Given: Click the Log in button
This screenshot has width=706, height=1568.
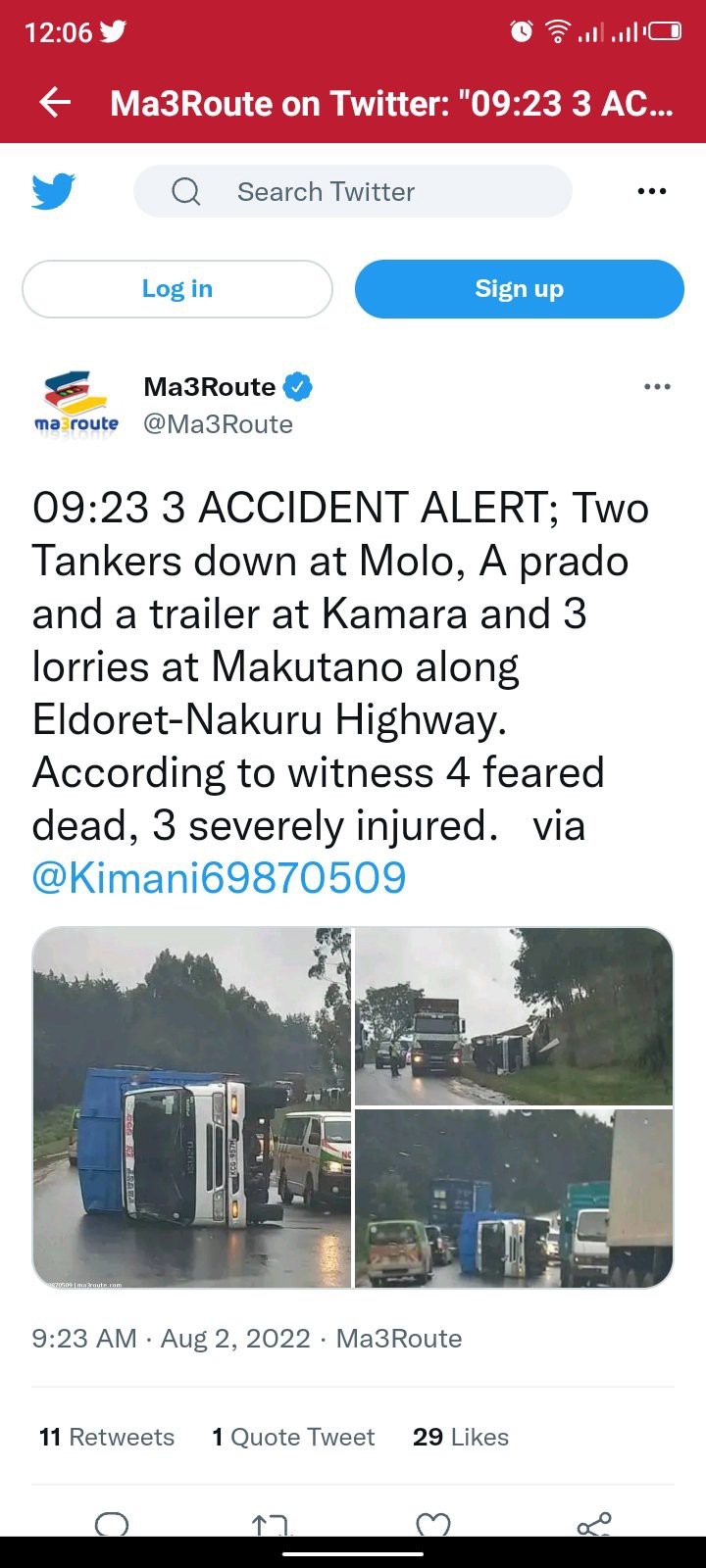Looking at the screenshot, I should click(177, 289).
